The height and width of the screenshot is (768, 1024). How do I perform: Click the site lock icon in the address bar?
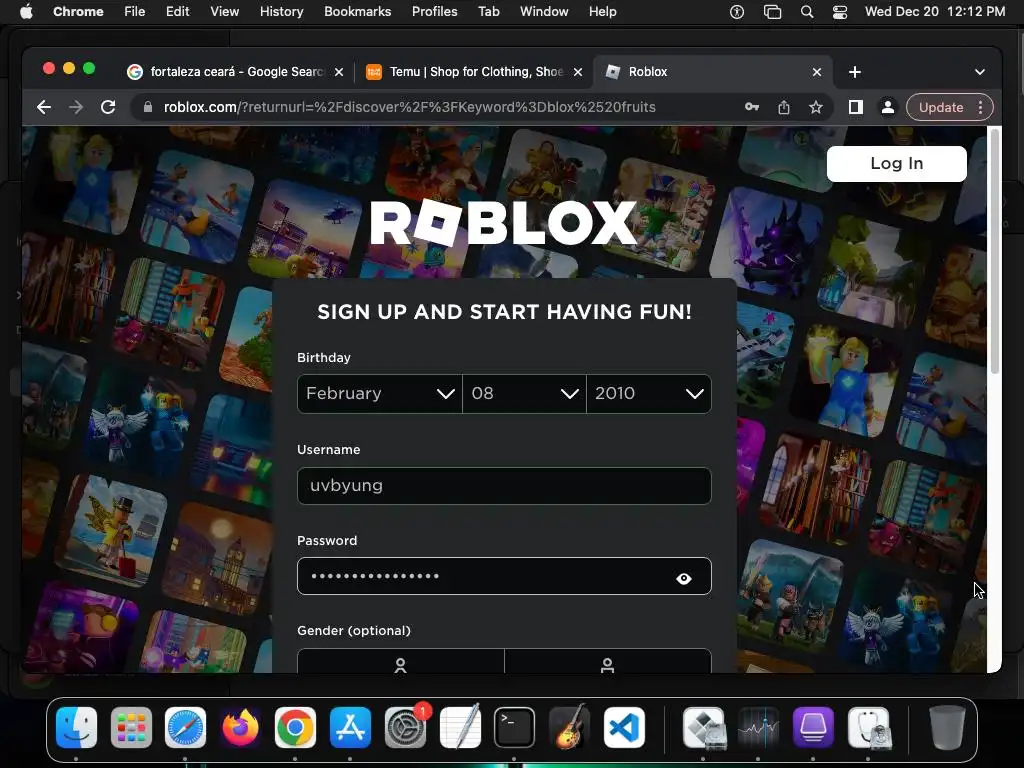click(148, 107)
